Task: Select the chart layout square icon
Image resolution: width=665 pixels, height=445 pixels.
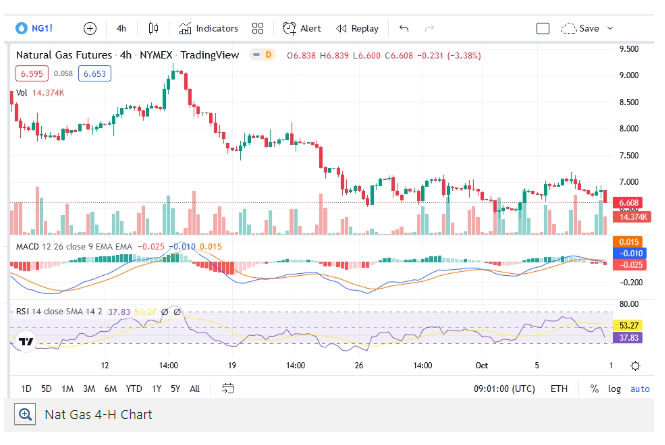Action: pyautogui.click(x=543, y=28)
